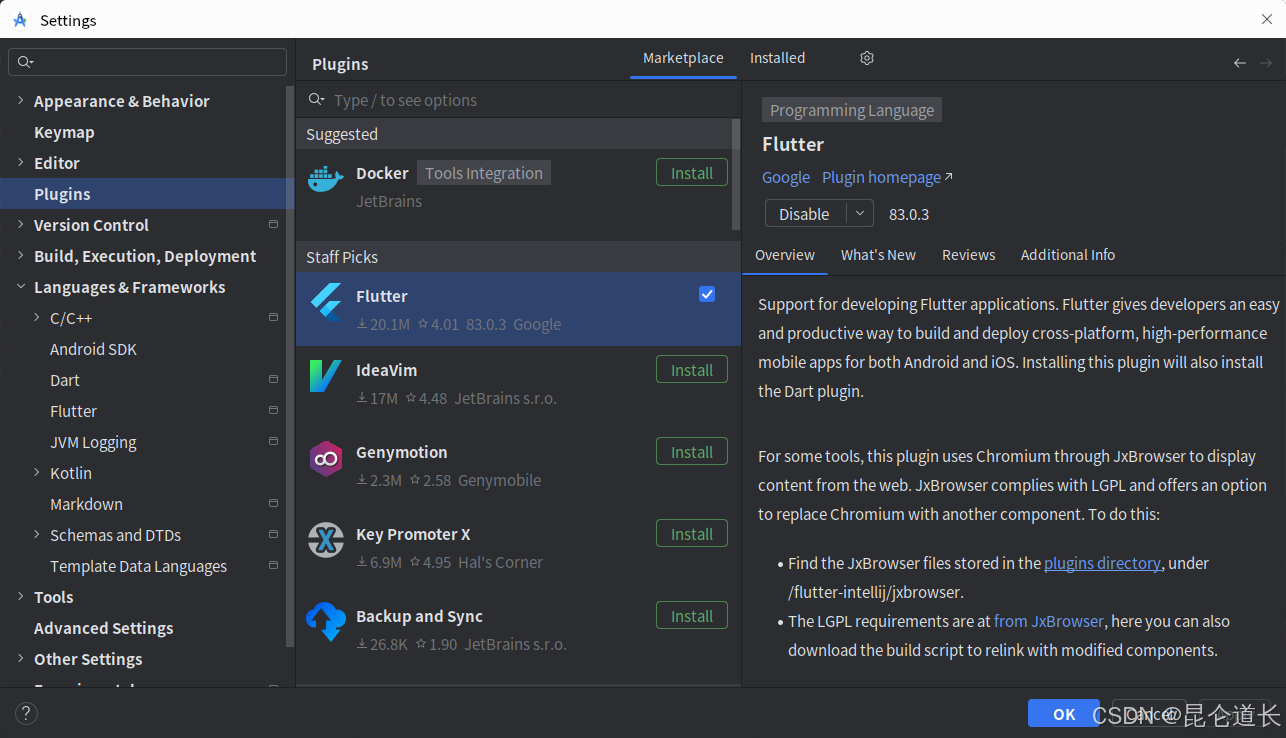The height and width of the screenshot is (738, 1286).
Task: Go forward with the right arrow icon
Action: (1266, 63)
